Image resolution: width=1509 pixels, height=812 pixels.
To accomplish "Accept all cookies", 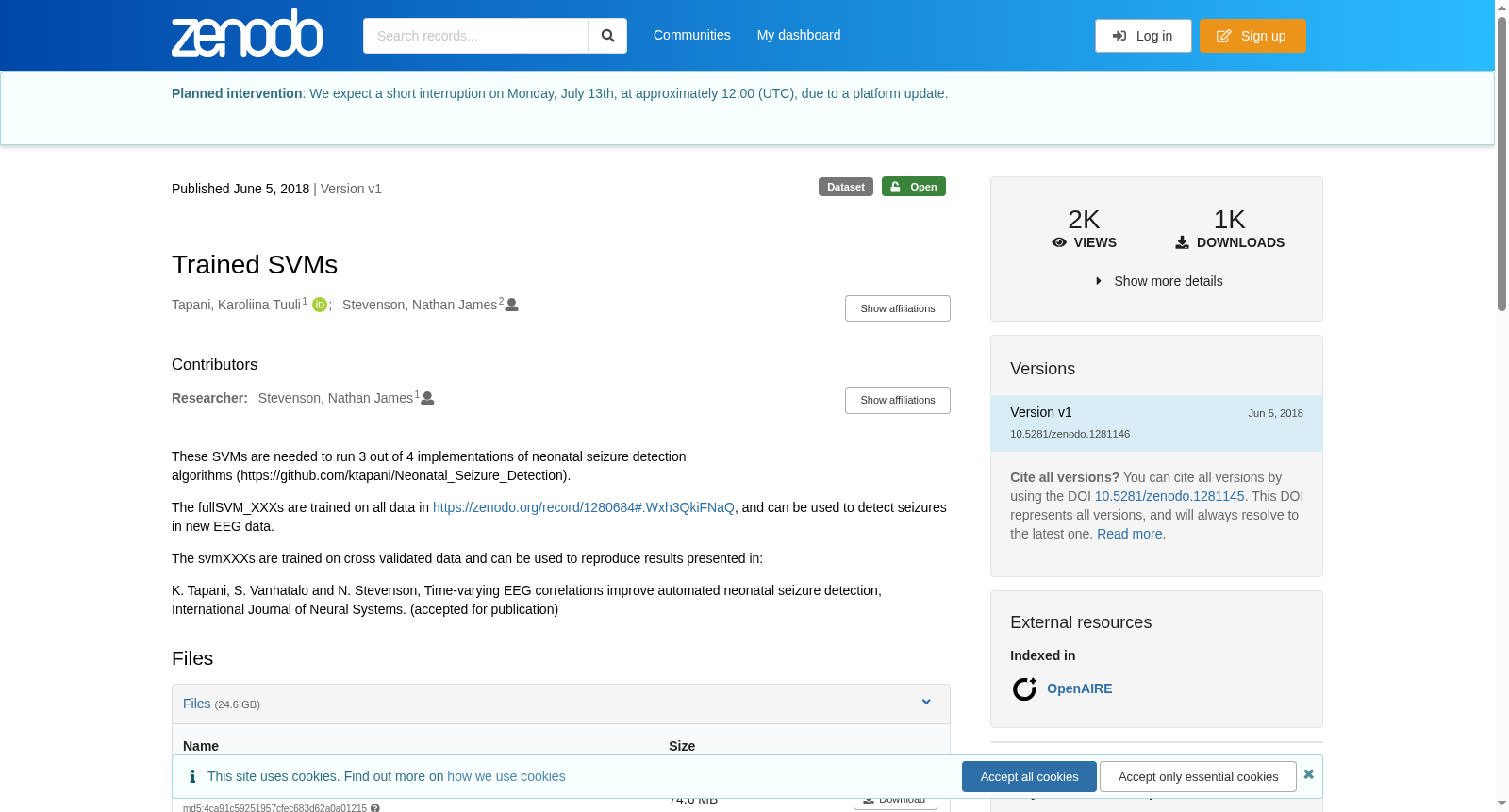I will tap(1029, 777).
